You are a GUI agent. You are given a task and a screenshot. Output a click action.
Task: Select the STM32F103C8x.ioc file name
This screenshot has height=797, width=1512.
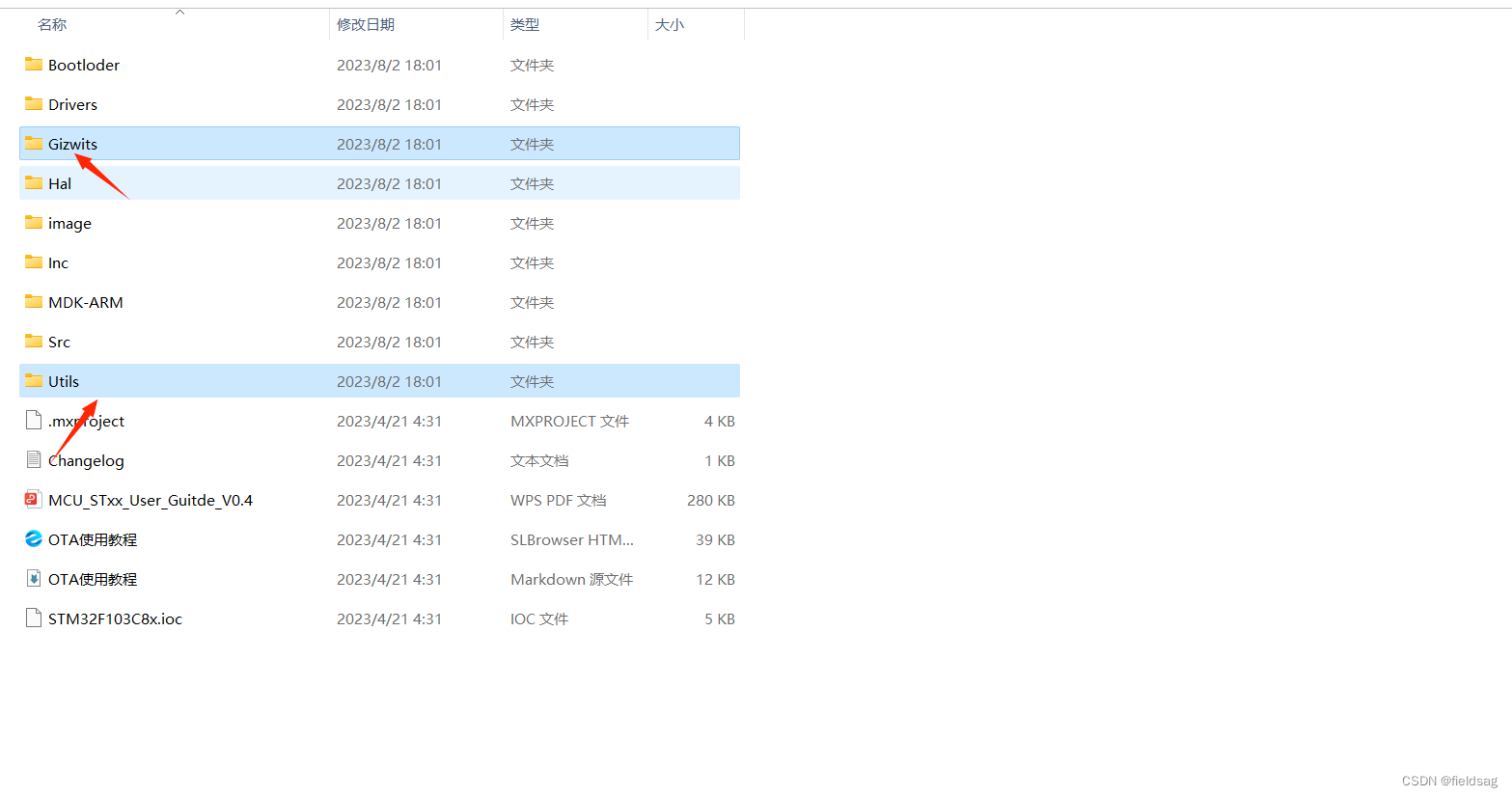click(x=115, y=618)
